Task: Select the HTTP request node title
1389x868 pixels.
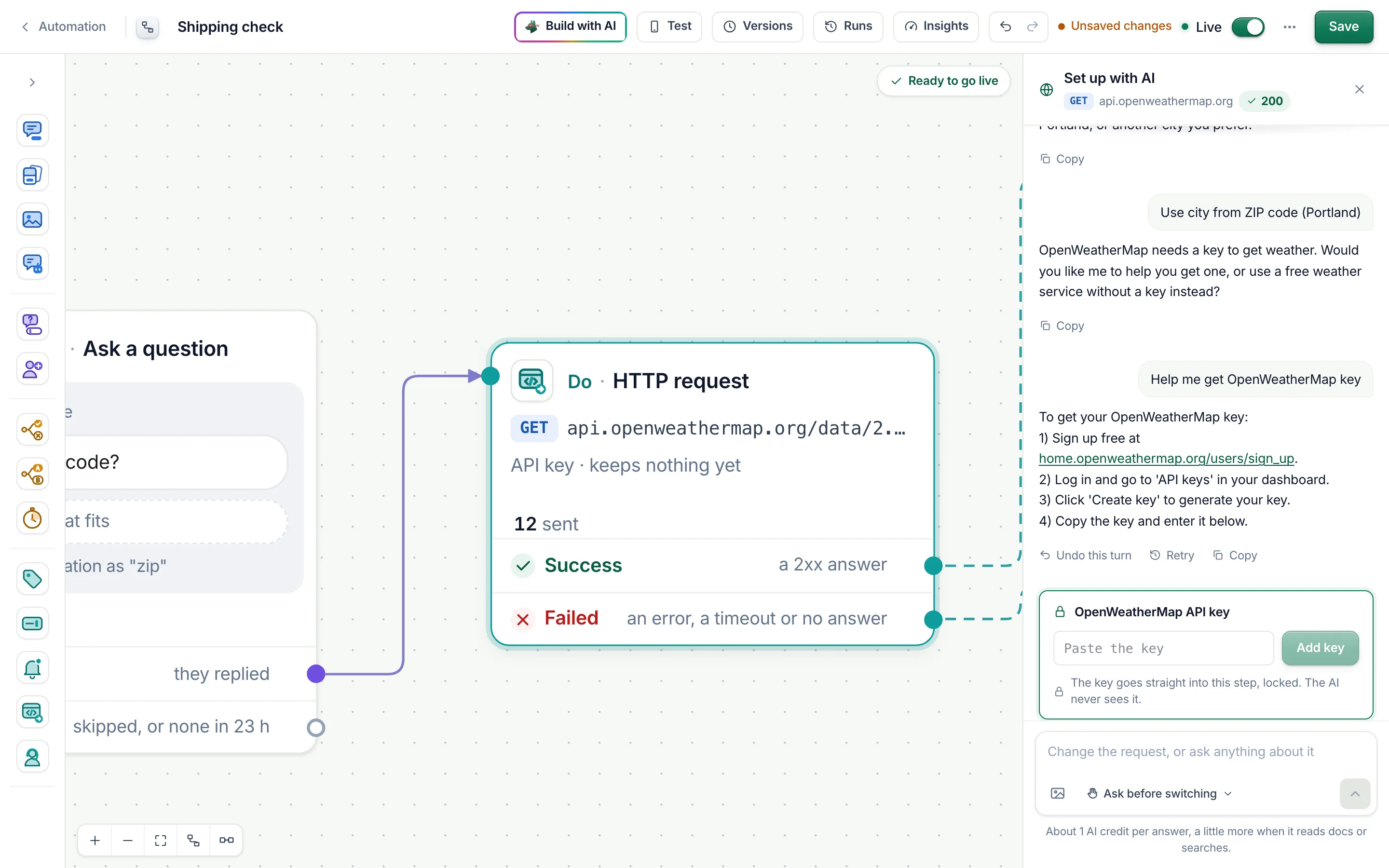Action: (x=681, y=380)
